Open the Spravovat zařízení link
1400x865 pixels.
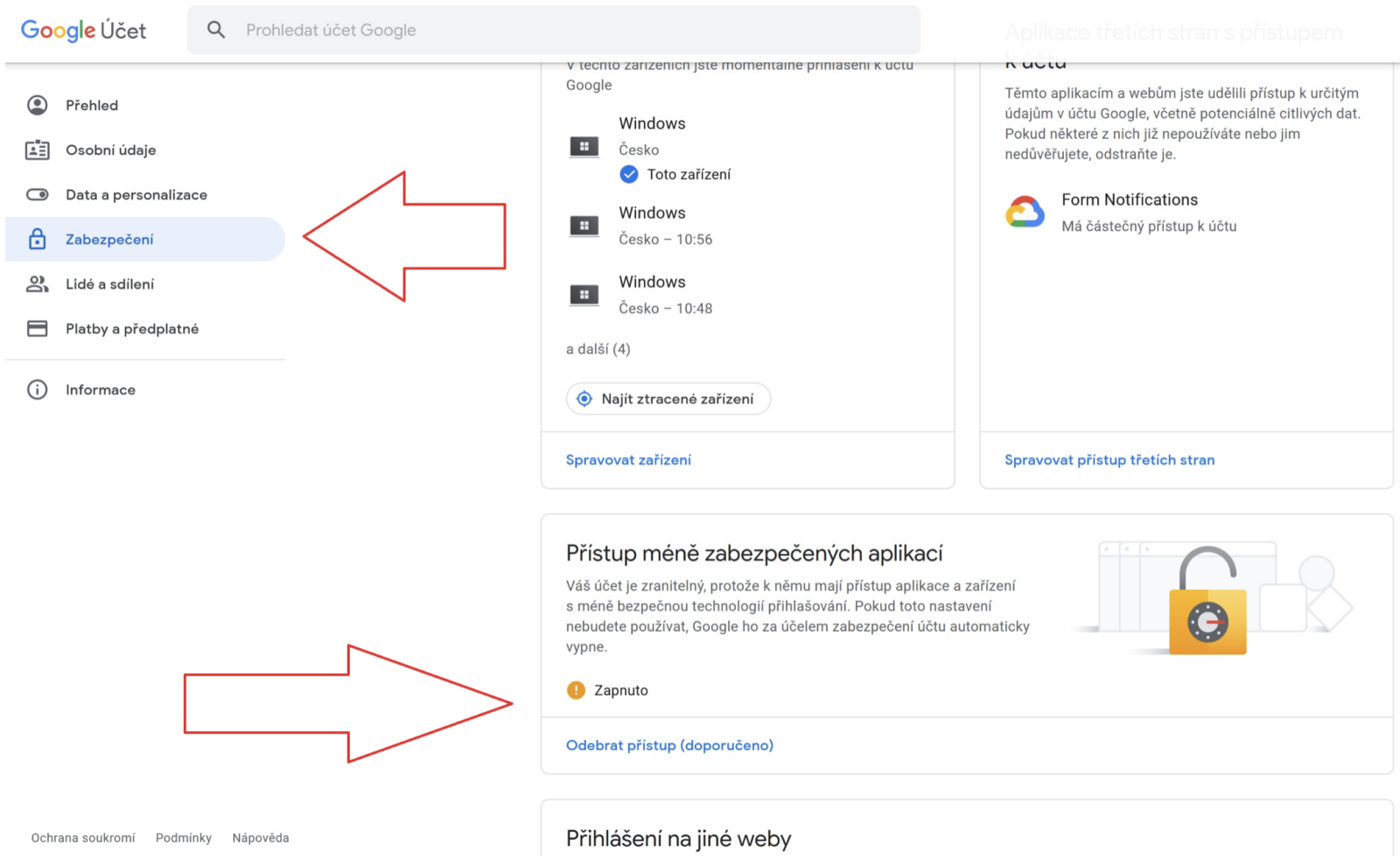click(628, 459)
